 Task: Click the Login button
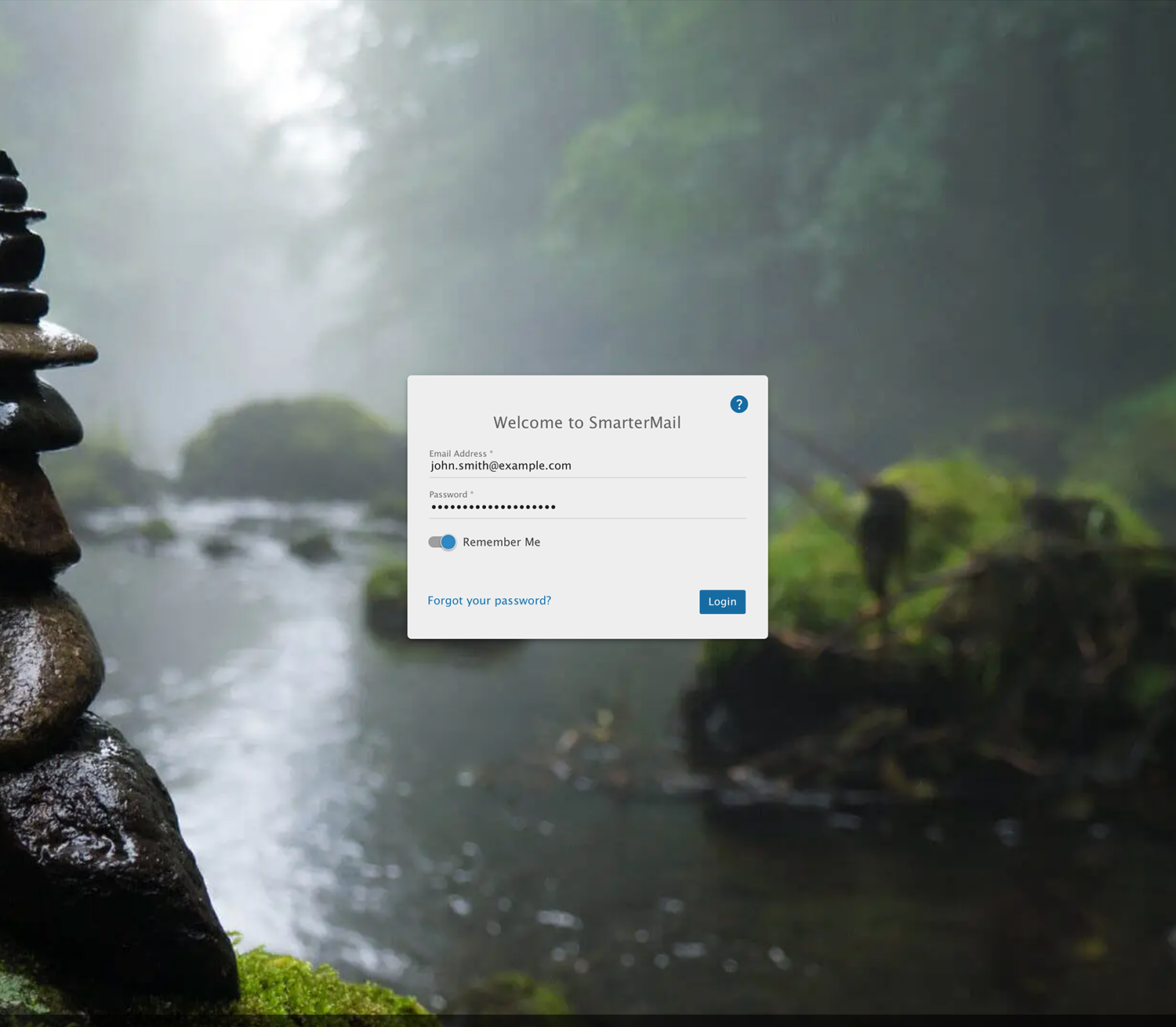[x=722, y=602]
